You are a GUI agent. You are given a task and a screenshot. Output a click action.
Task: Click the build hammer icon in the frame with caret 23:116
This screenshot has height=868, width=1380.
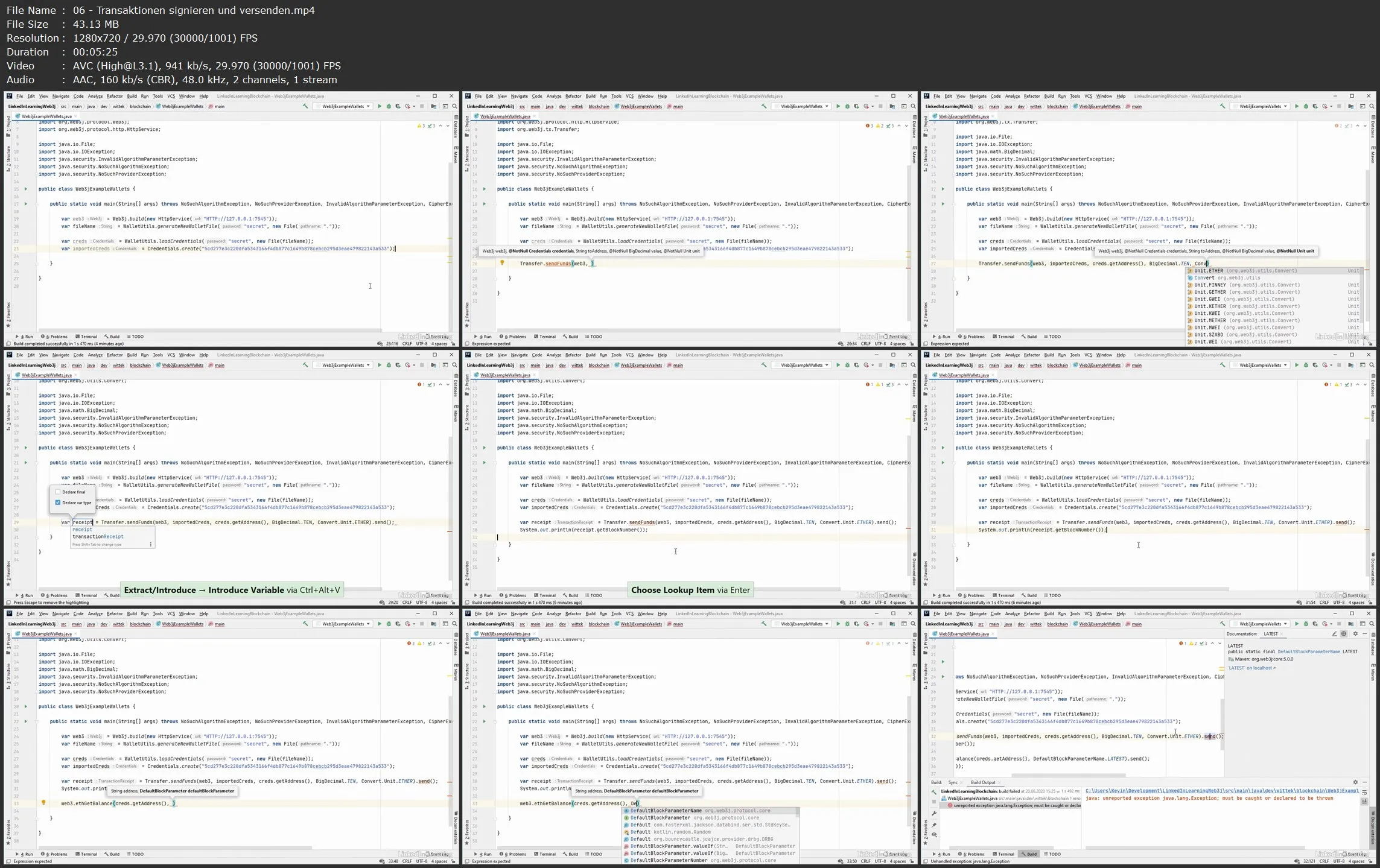click(305, 106)
